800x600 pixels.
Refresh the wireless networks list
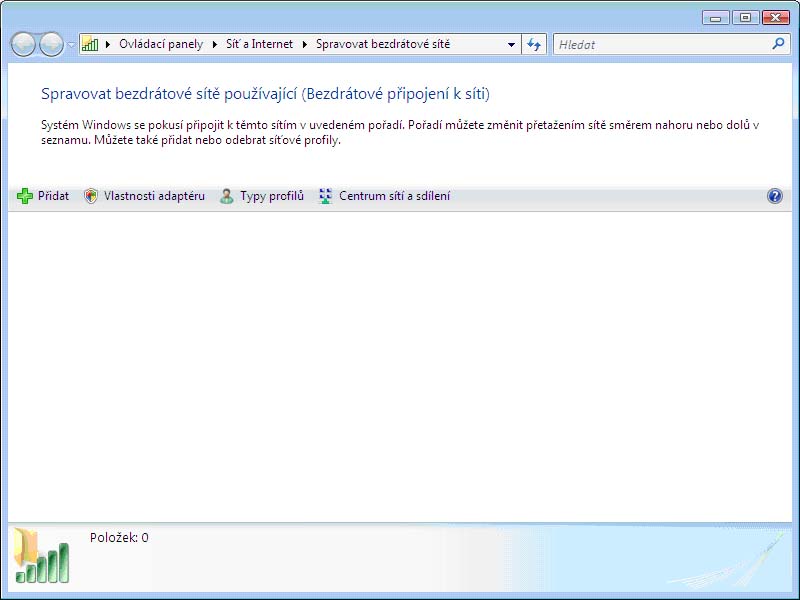(x=534, y=44)
